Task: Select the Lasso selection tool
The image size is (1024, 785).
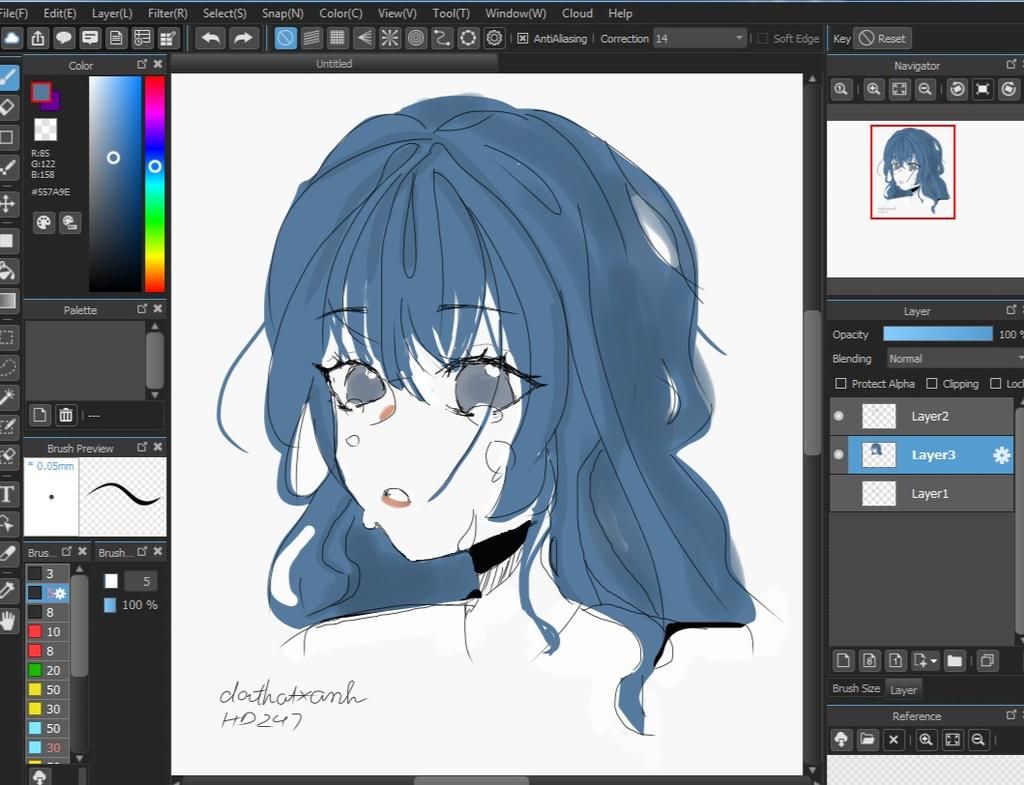Action: point(7,366)
